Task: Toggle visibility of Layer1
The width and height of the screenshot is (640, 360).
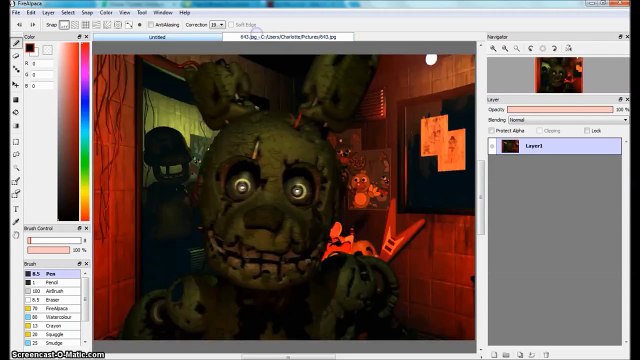Action: click(x=492, y=146)
